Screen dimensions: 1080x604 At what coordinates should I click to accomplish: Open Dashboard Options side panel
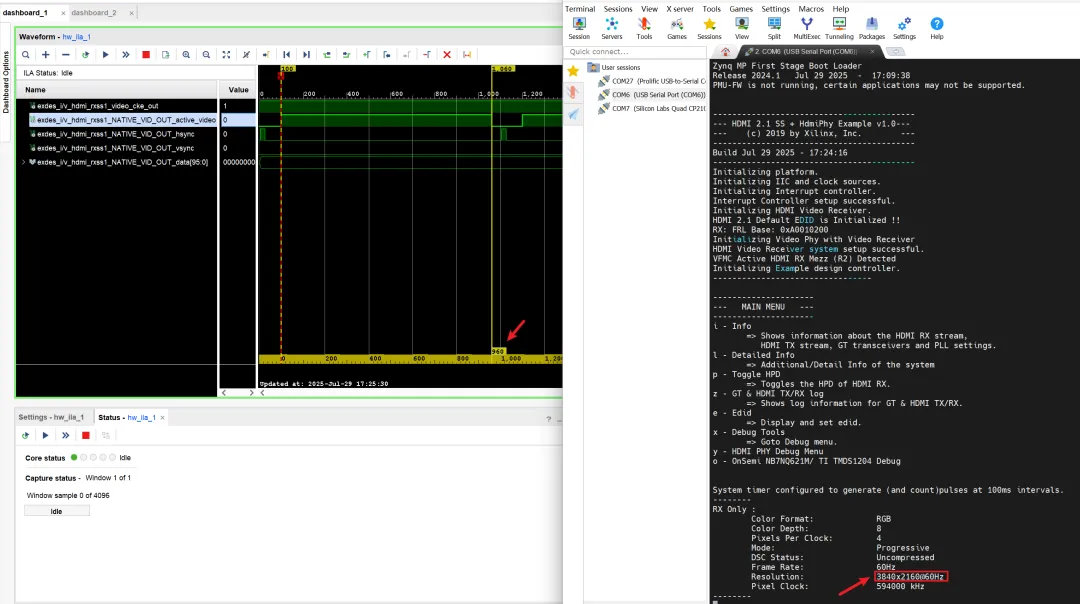pyautogui.click(x=6, y=81)
